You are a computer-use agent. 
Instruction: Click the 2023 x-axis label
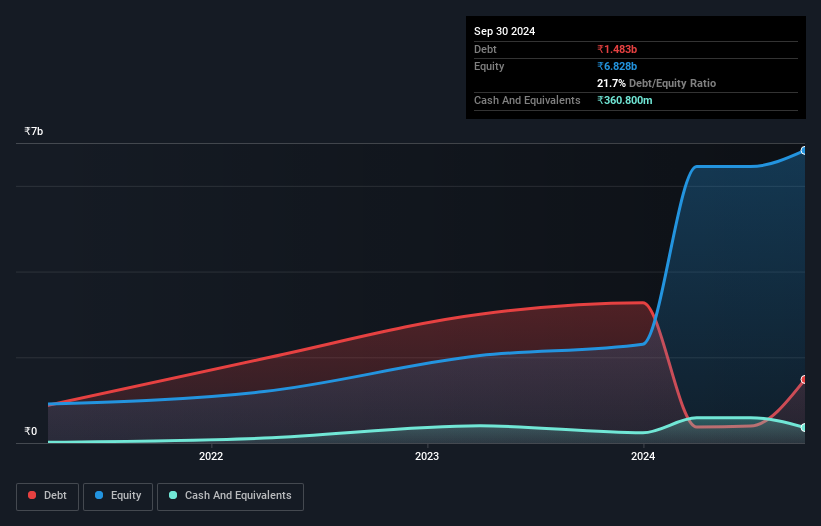point(427,456)
